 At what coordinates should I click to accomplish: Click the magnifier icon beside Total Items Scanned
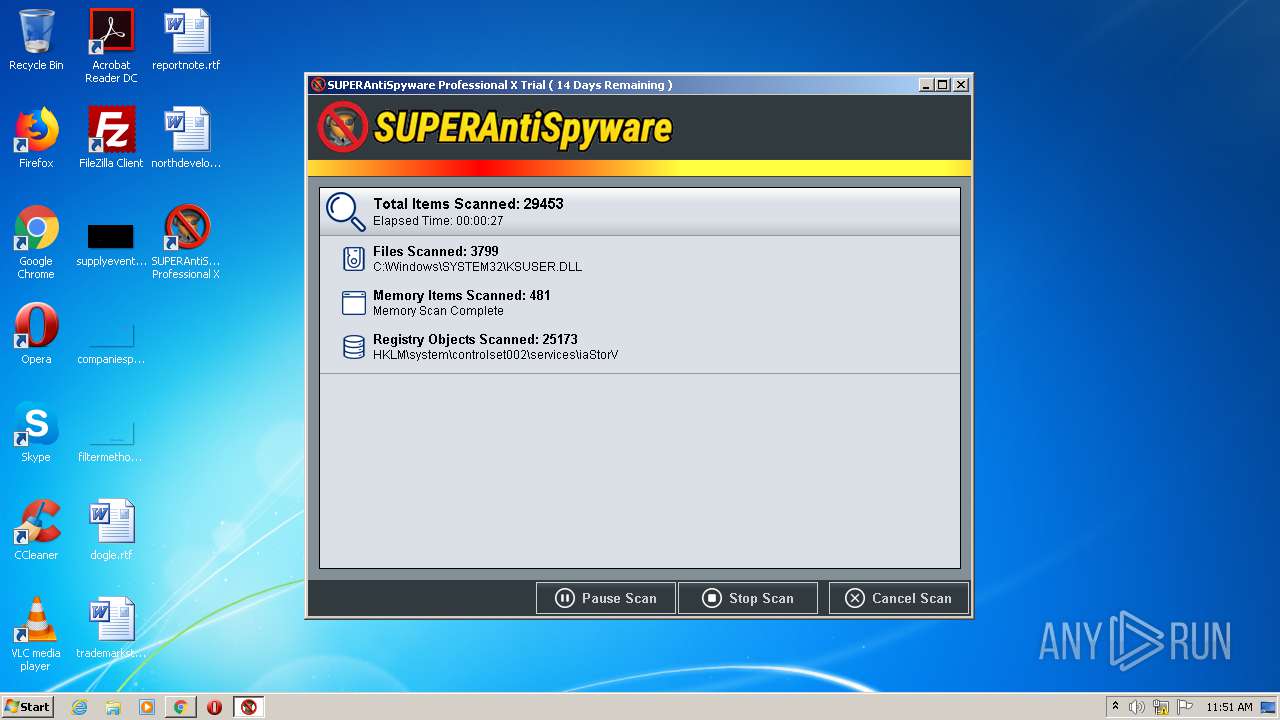[346, 211]
